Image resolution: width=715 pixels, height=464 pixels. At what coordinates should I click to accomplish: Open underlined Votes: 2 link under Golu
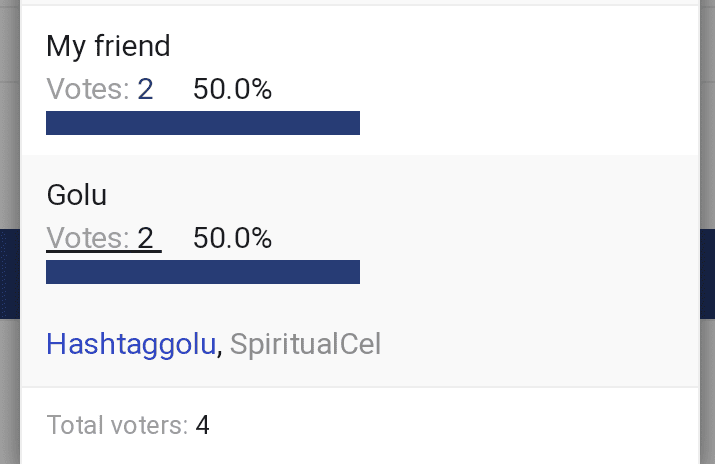coord(103,238)
